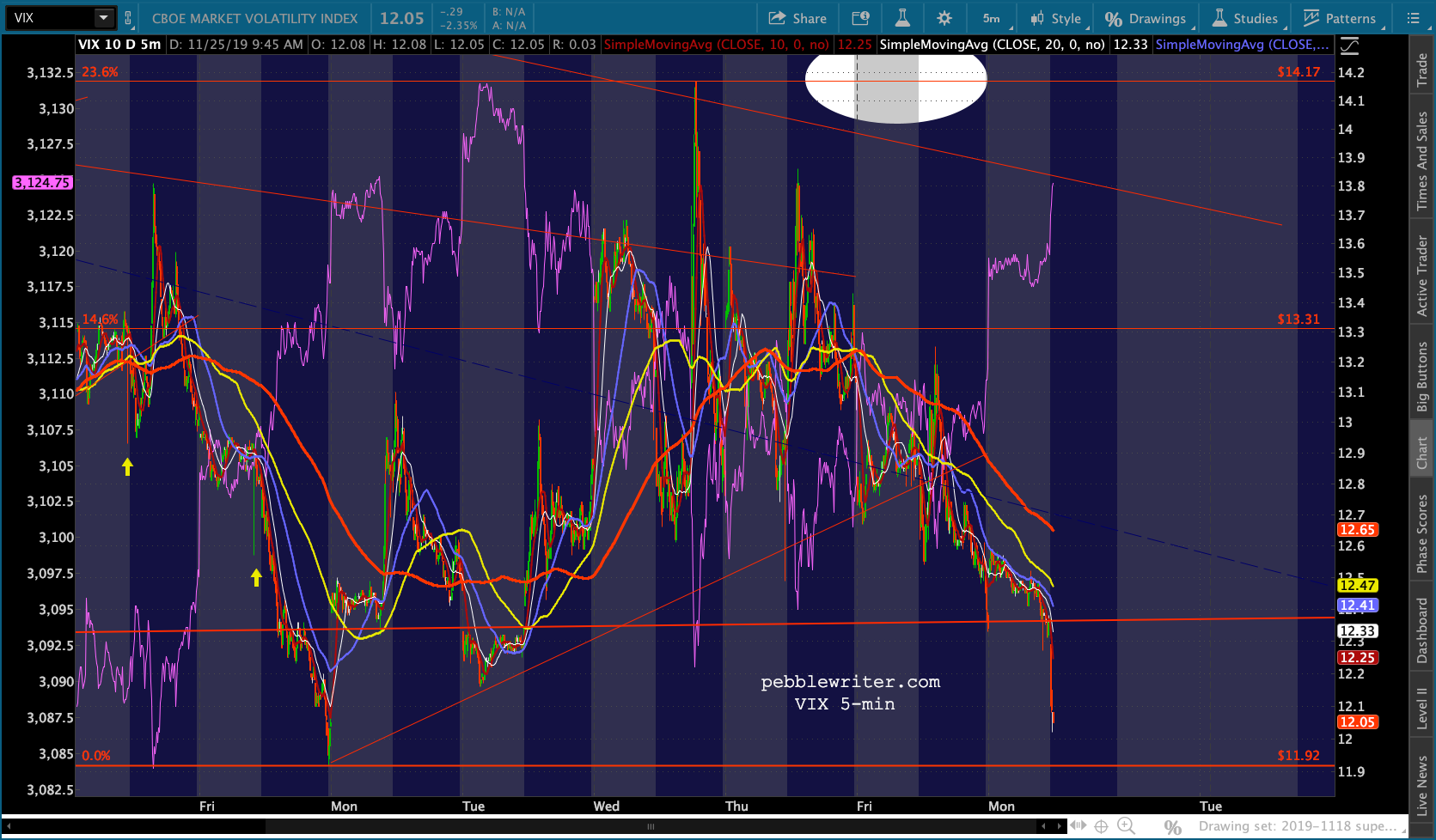Click the 14.6% Fibonacci level label

tap(100, 320)
